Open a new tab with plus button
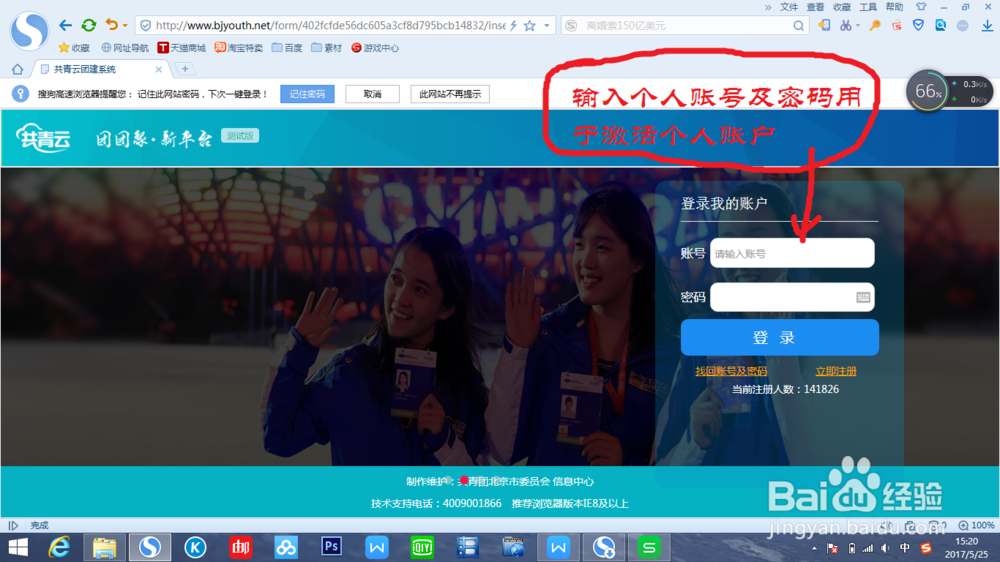 coord(185,69)
